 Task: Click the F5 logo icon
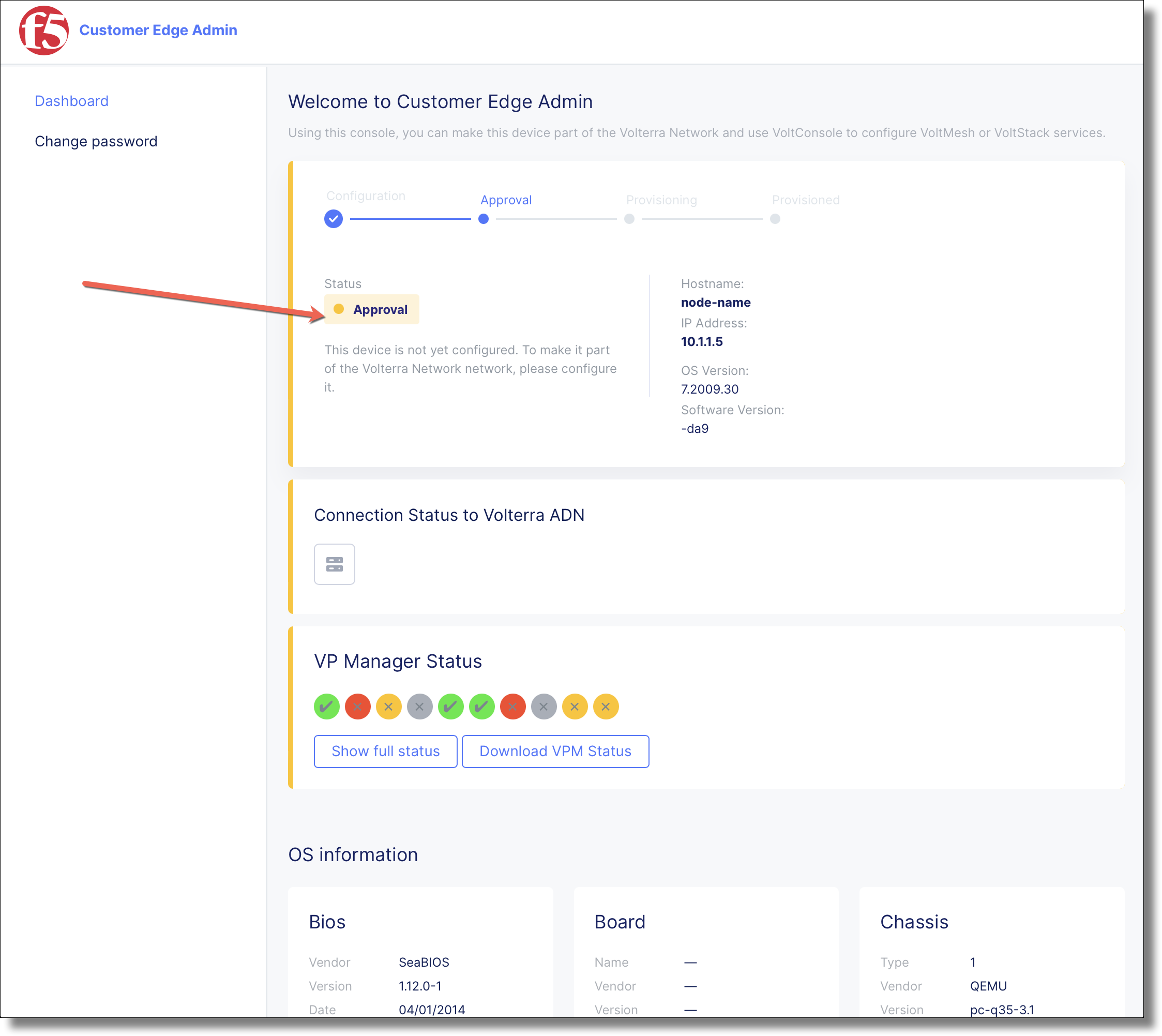click(44, 30)
